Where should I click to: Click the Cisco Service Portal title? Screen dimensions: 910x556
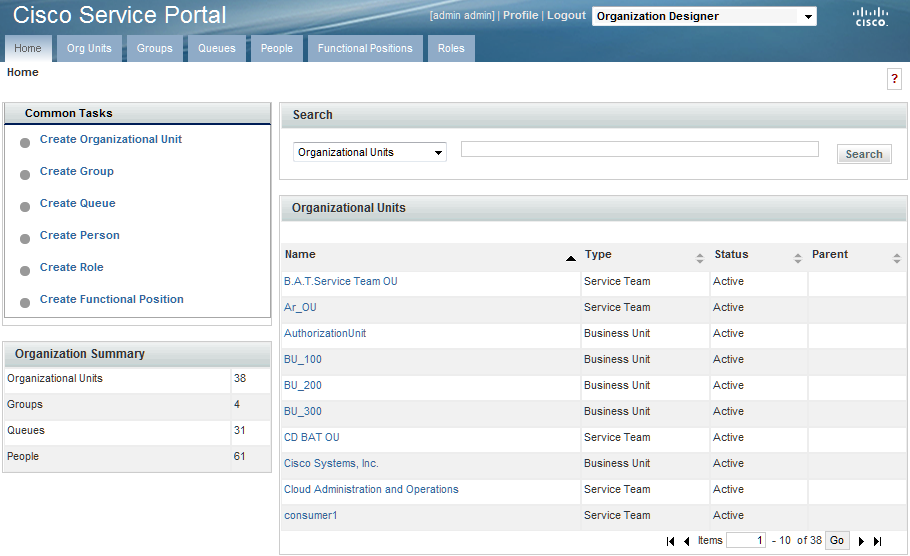tap(120, 15)
